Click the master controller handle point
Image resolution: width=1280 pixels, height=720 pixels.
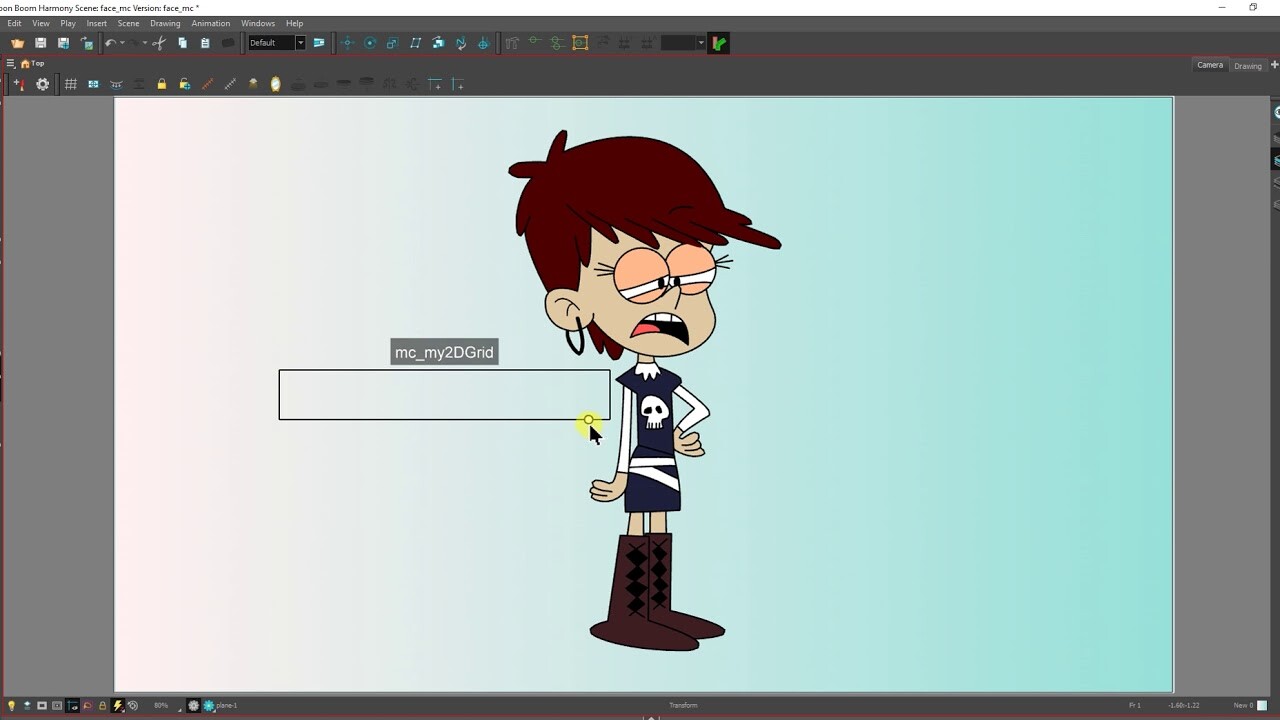tap(588, 421)
